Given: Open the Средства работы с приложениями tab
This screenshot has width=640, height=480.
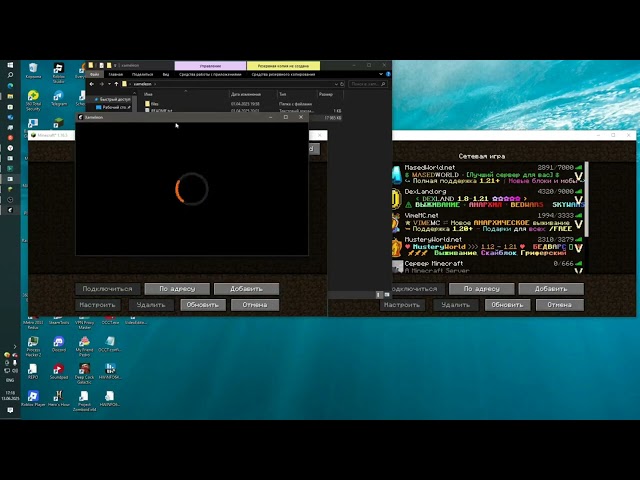Looking at the screenshot, I should click(210, 74).
